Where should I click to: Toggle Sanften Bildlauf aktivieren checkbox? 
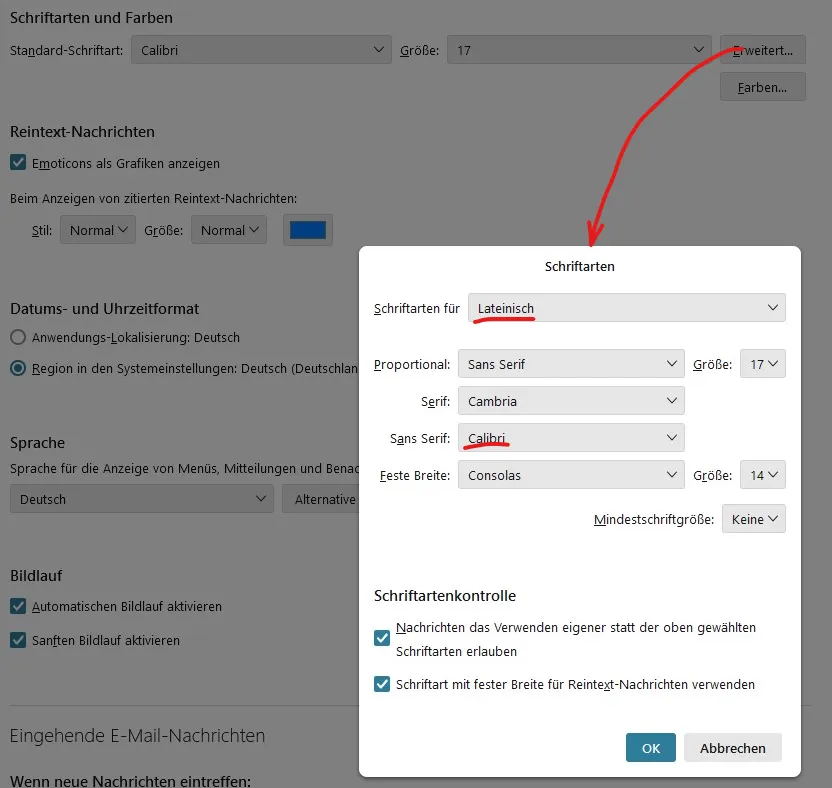[x=18, y=640]
